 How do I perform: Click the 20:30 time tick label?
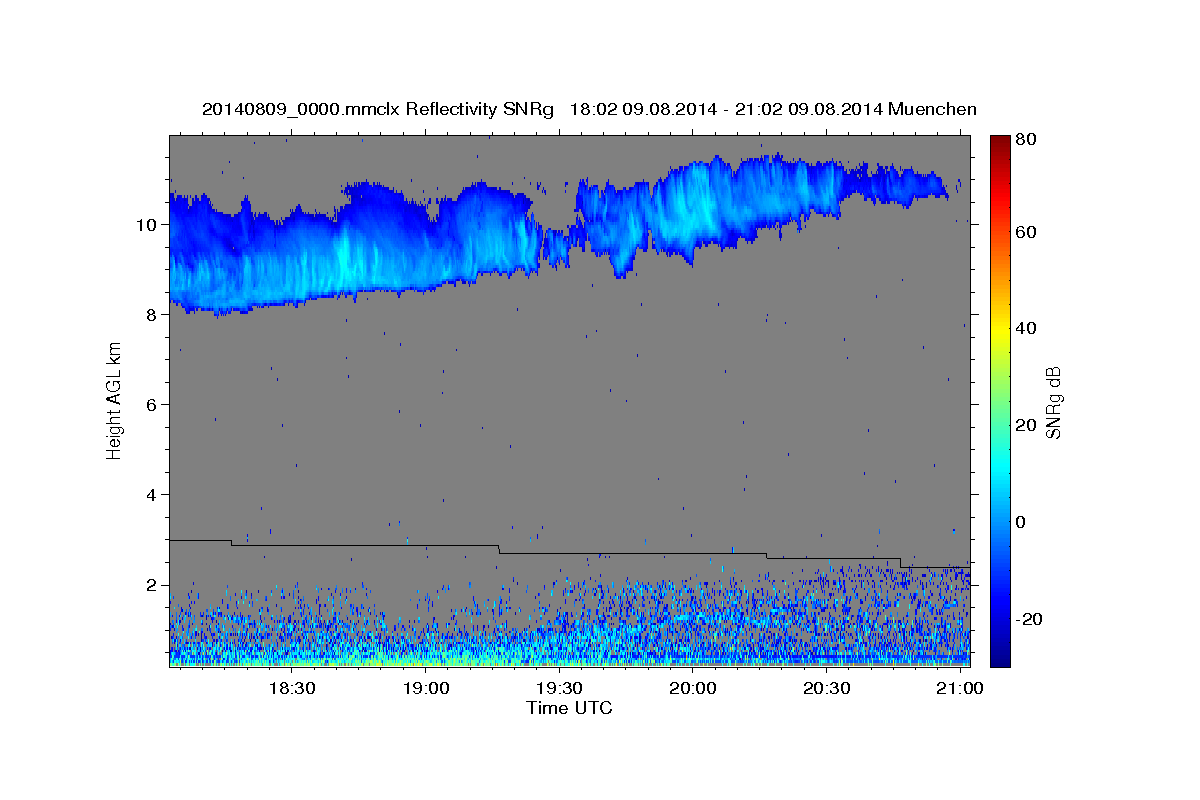[827, 689]
